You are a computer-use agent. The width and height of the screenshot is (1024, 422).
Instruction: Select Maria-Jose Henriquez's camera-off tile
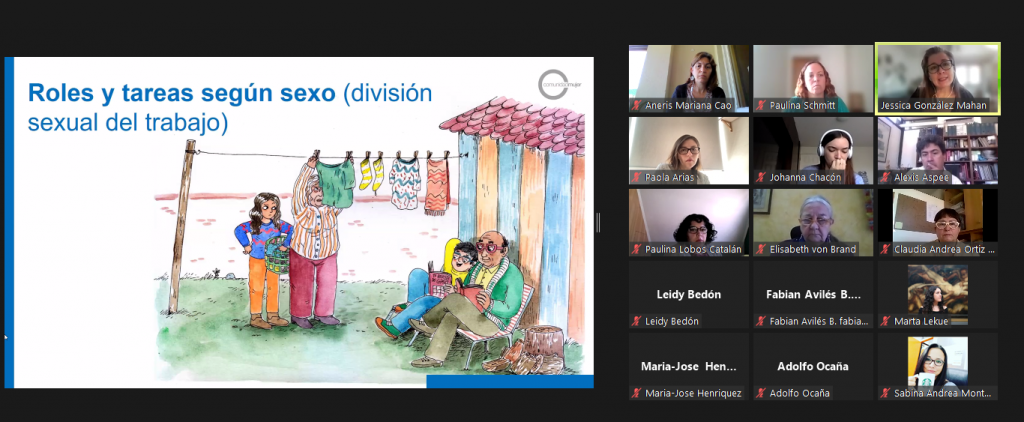(x=688, y=366)
